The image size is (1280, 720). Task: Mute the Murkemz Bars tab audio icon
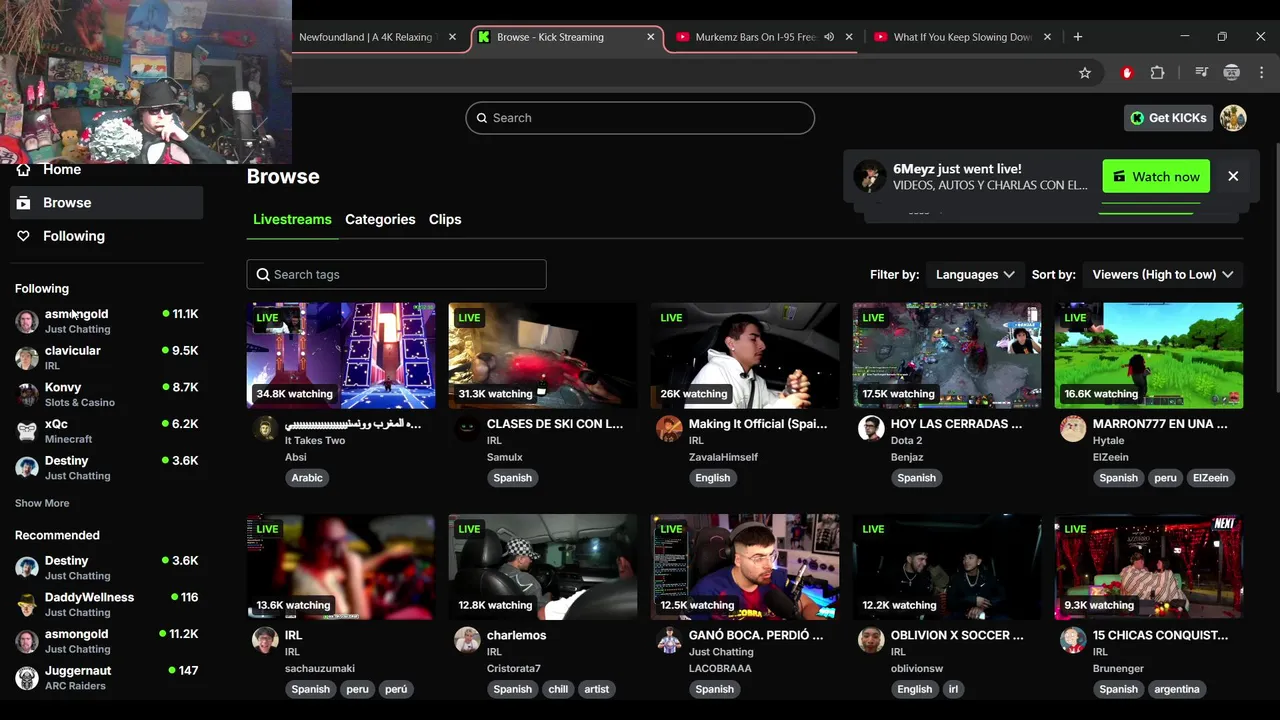coord(829,37)
